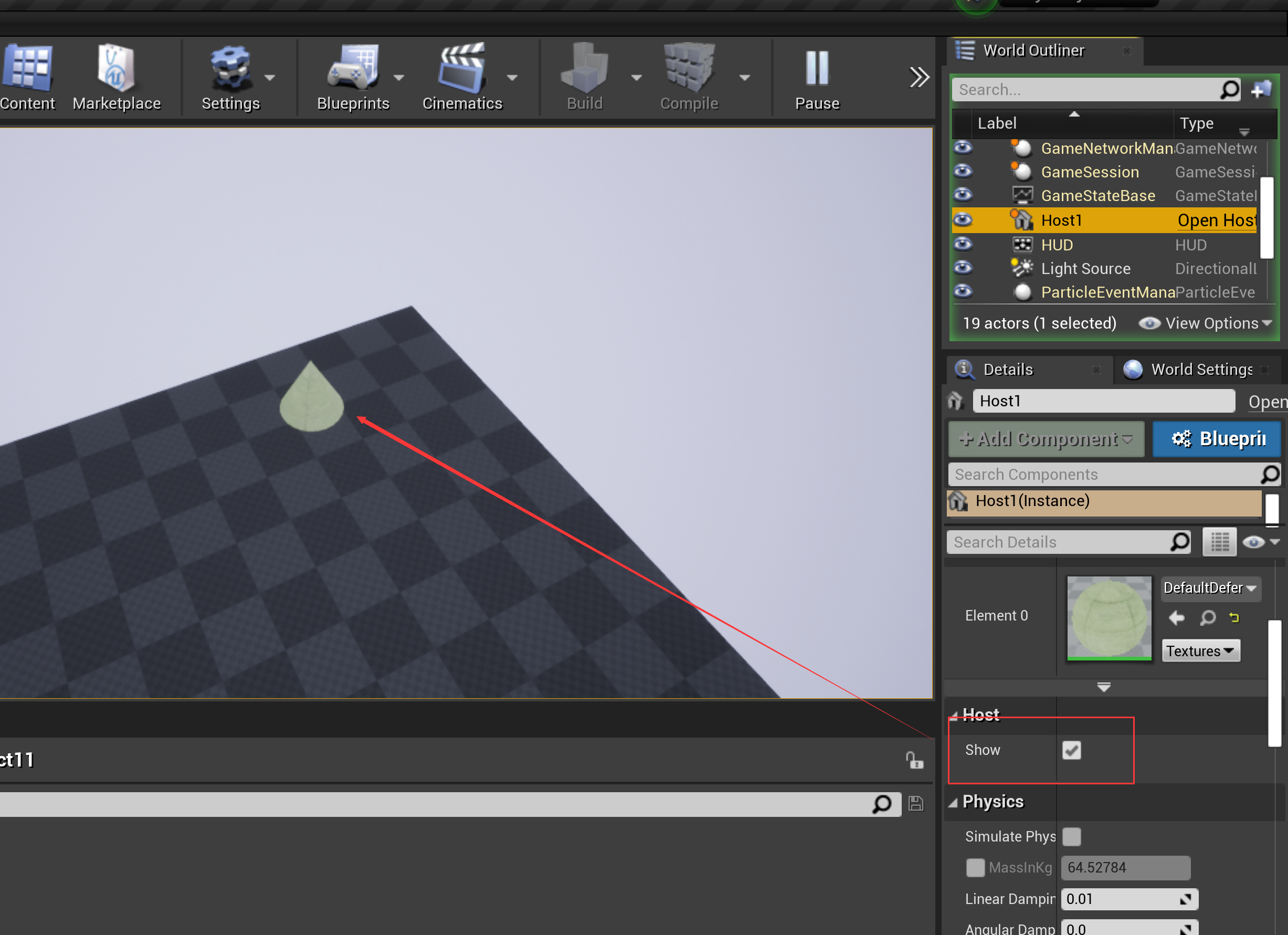Enable the Simulate Physics checkbox
Viewport: 1288px width, 935px height.
(x=1071, y=836)
